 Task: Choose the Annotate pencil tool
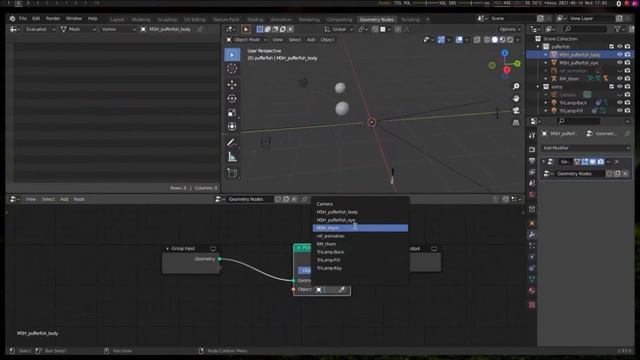pos(232,142)
